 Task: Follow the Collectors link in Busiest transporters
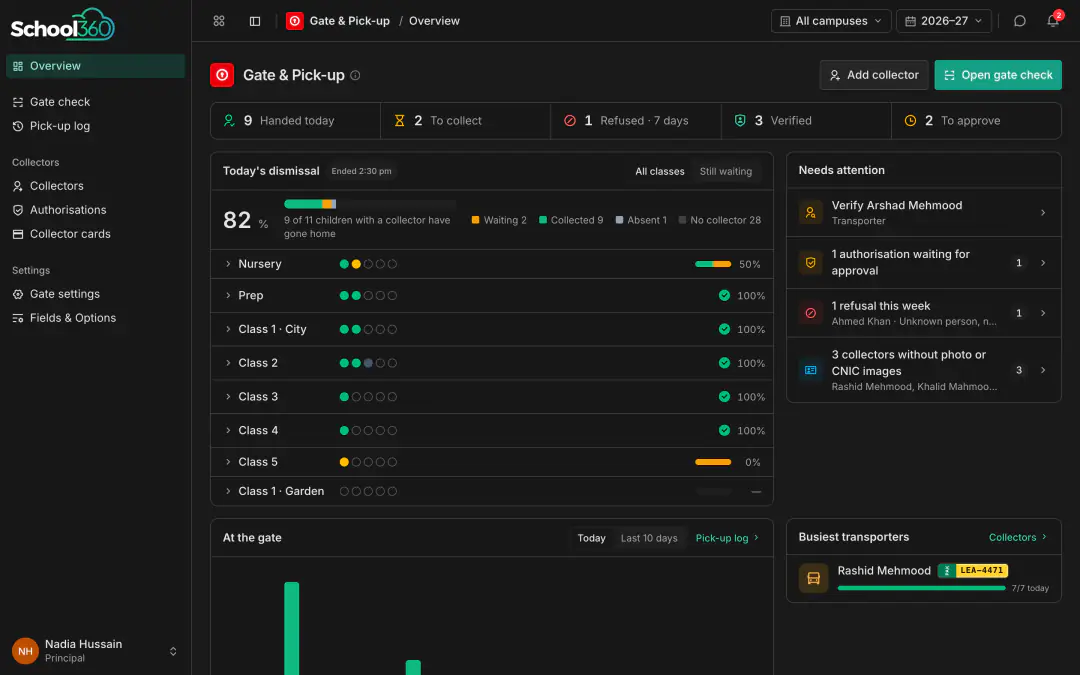coord(1017,537)
